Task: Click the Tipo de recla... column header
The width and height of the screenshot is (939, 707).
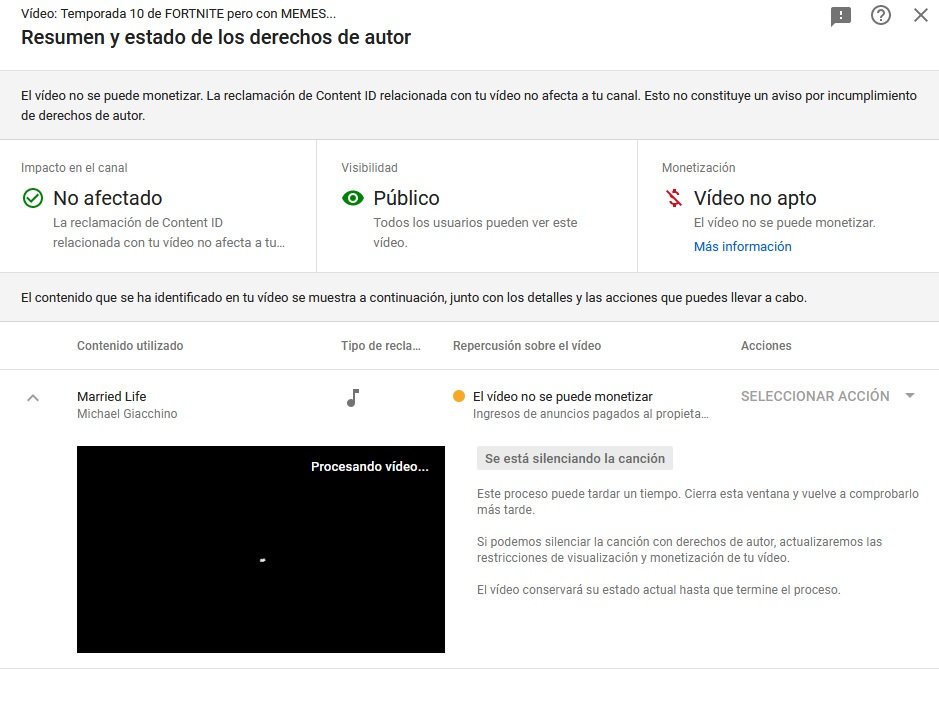Action: [x=381, y=345]
